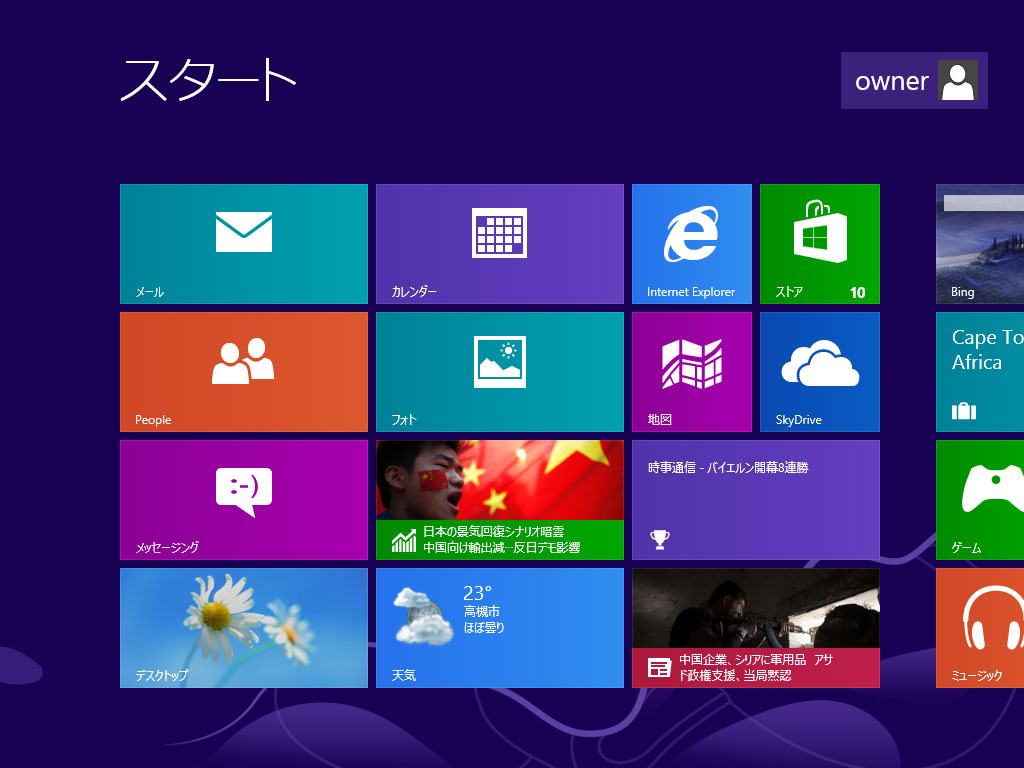Open the カレンダー calendar tile
Screen dimensions: 1024x768
500,244
